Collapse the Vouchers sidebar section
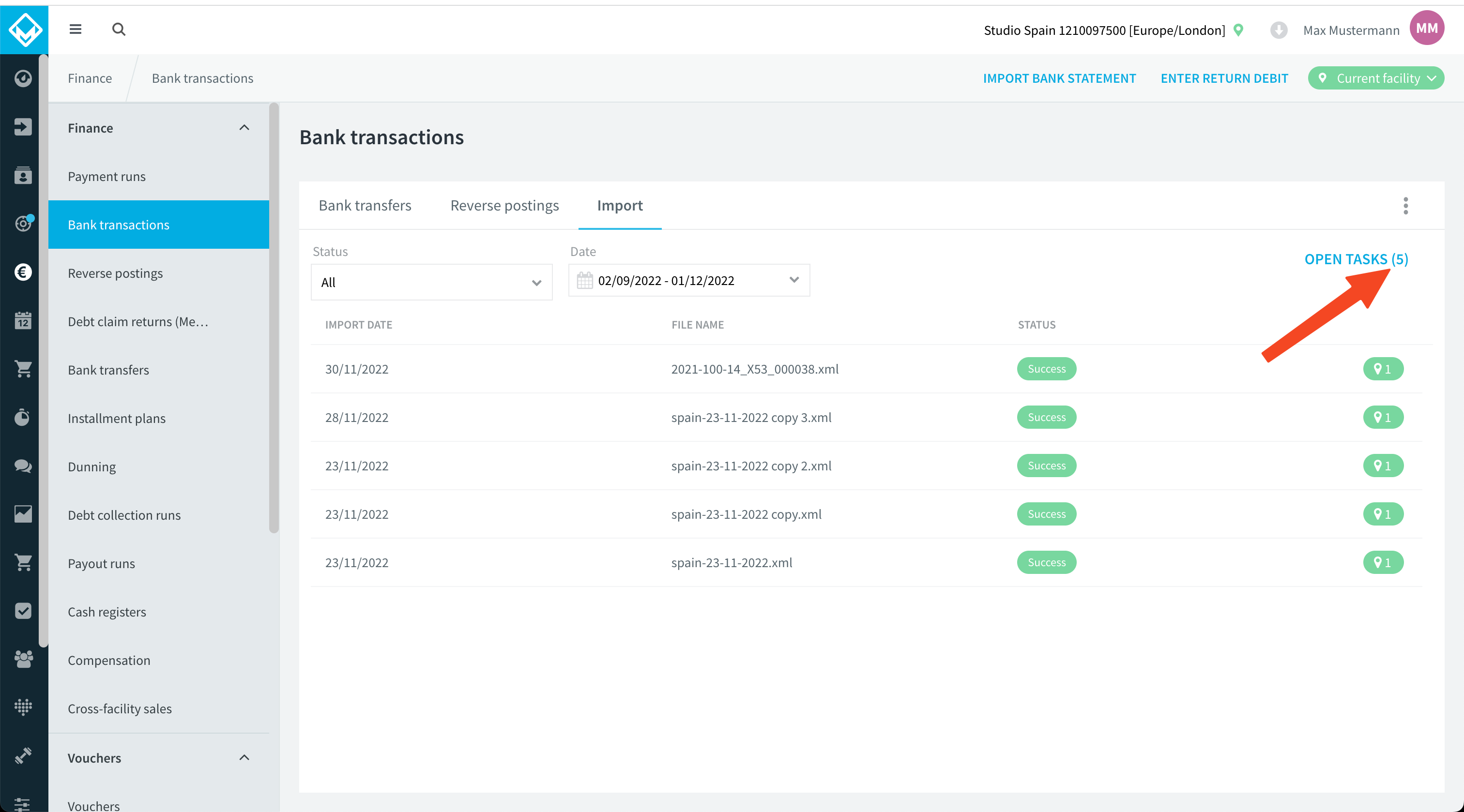 (244, 757)
